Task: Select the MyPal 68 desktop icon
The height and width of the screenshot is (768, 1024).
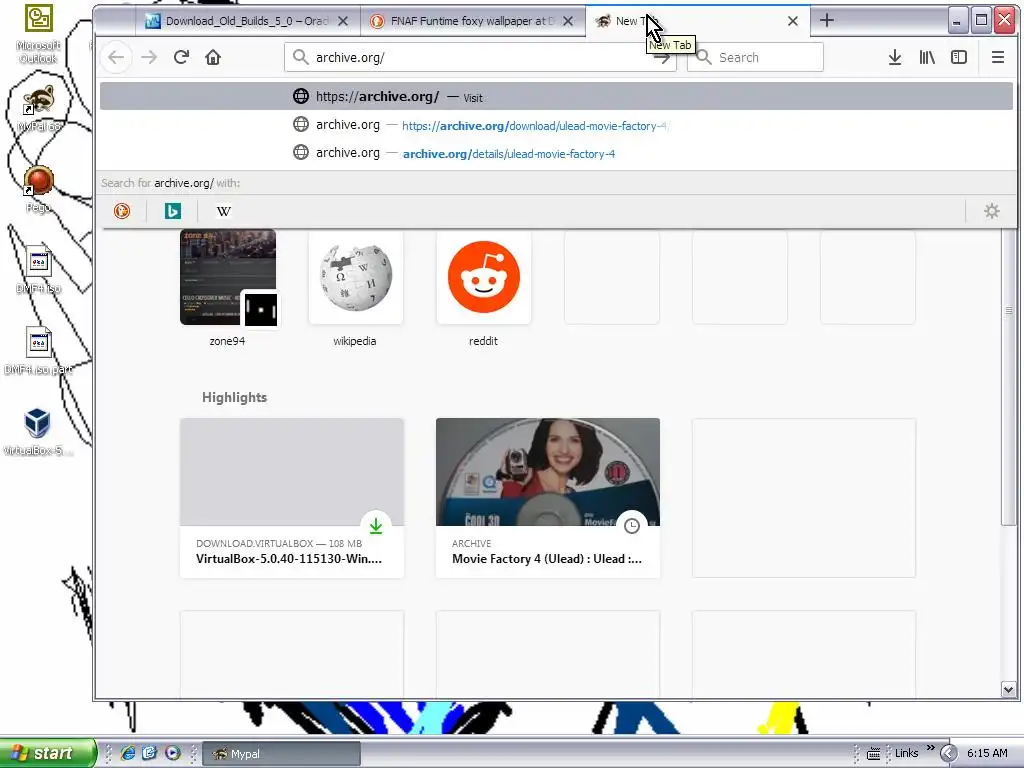Action: (x=39, y=108)
